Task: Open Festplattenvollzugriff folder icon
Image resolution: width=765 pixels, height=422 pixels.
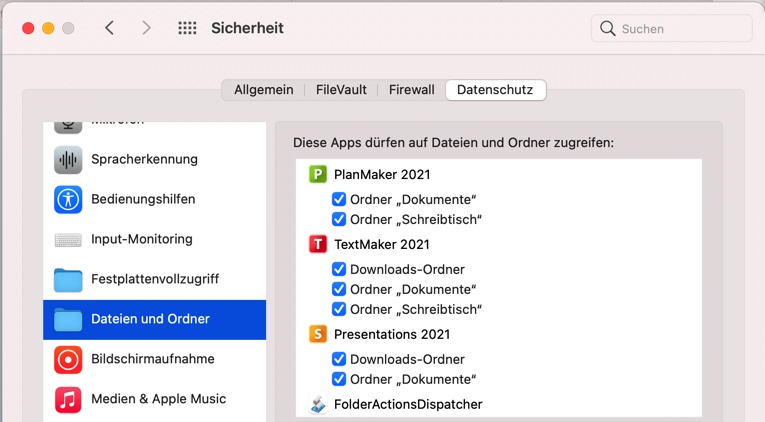Action: coord(68,279)
